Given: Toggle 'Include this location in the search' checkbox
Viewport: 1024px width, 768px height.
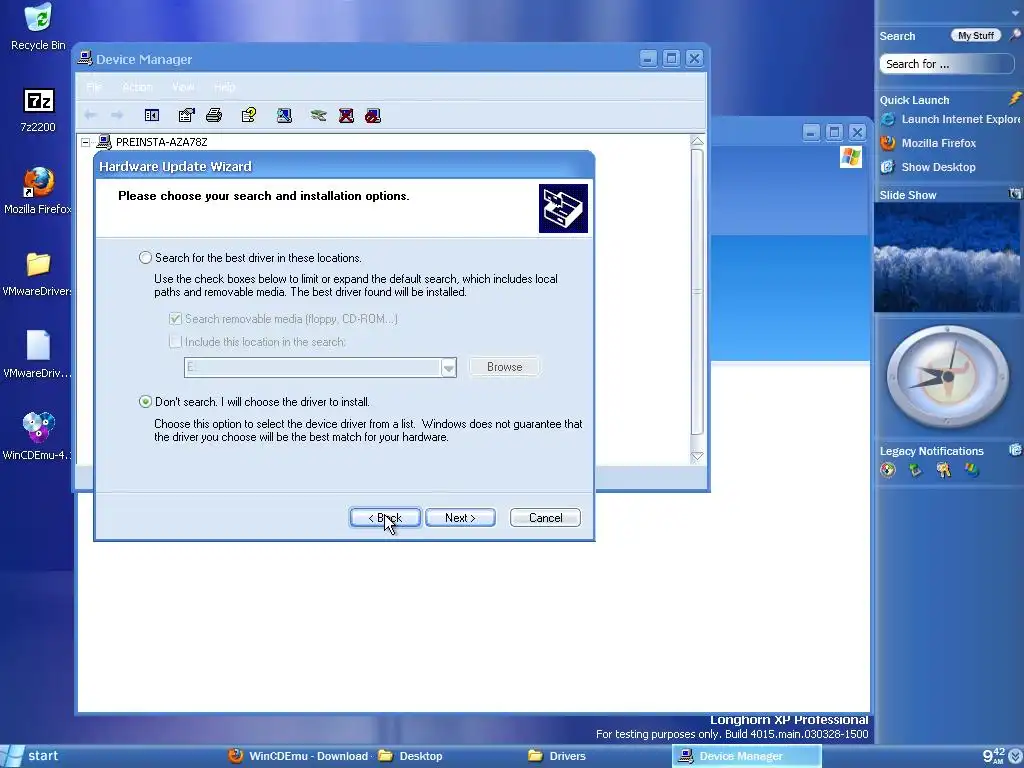Looking at the screenshot, I should (x=175, y=342).
